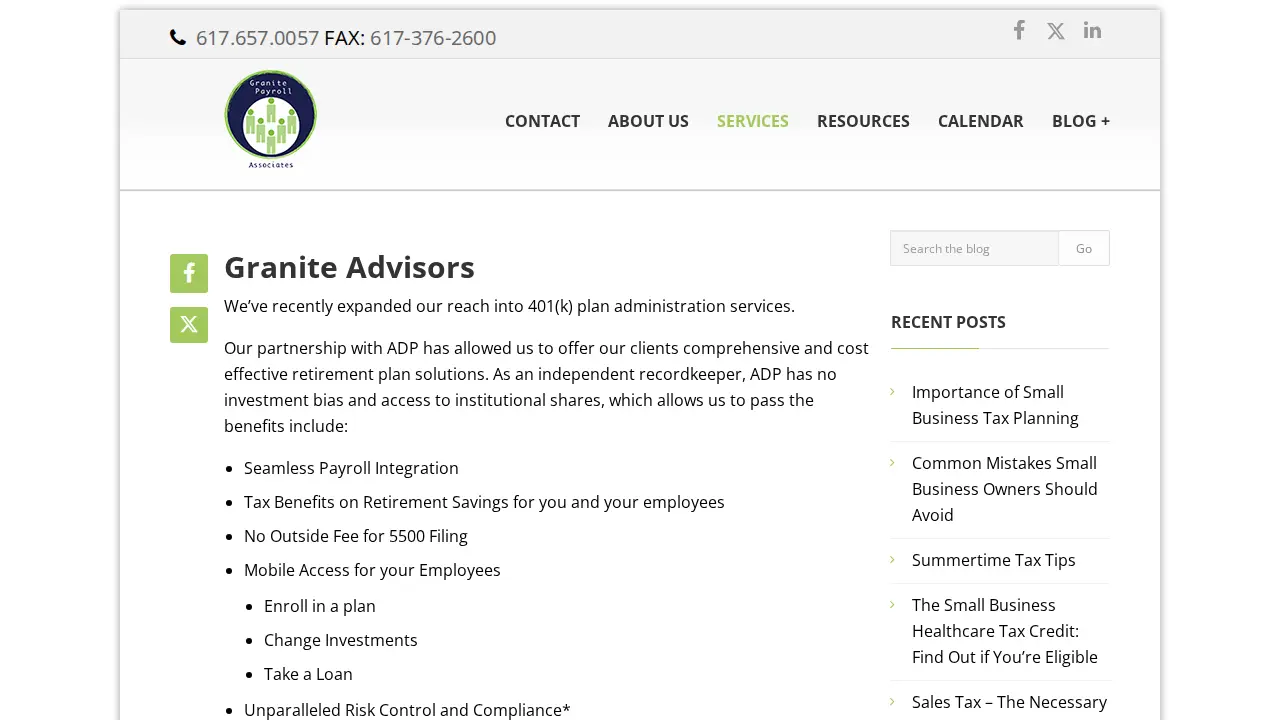Click the Granite Payroll Associates logo
Image resolution: width=1280 pixels, height=720 pixels.
pos(271,120)
